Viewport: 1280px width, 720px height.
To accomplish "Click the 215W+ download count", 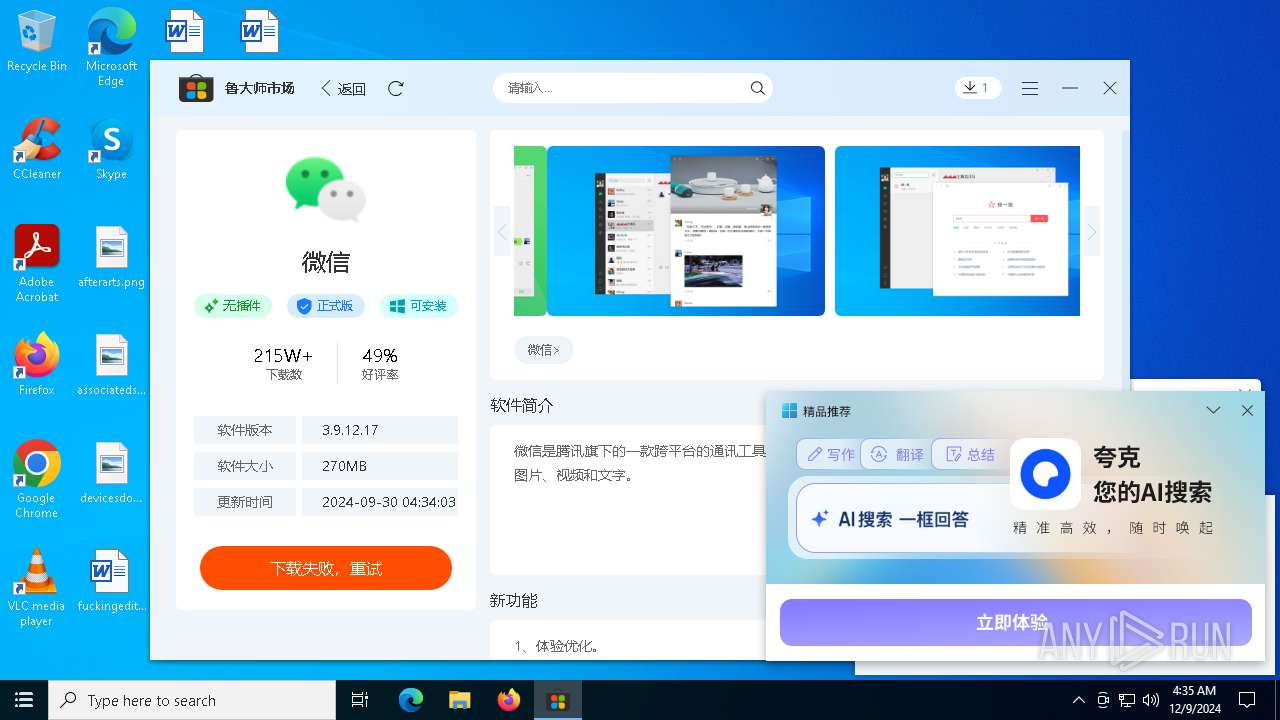I will 283,355.
